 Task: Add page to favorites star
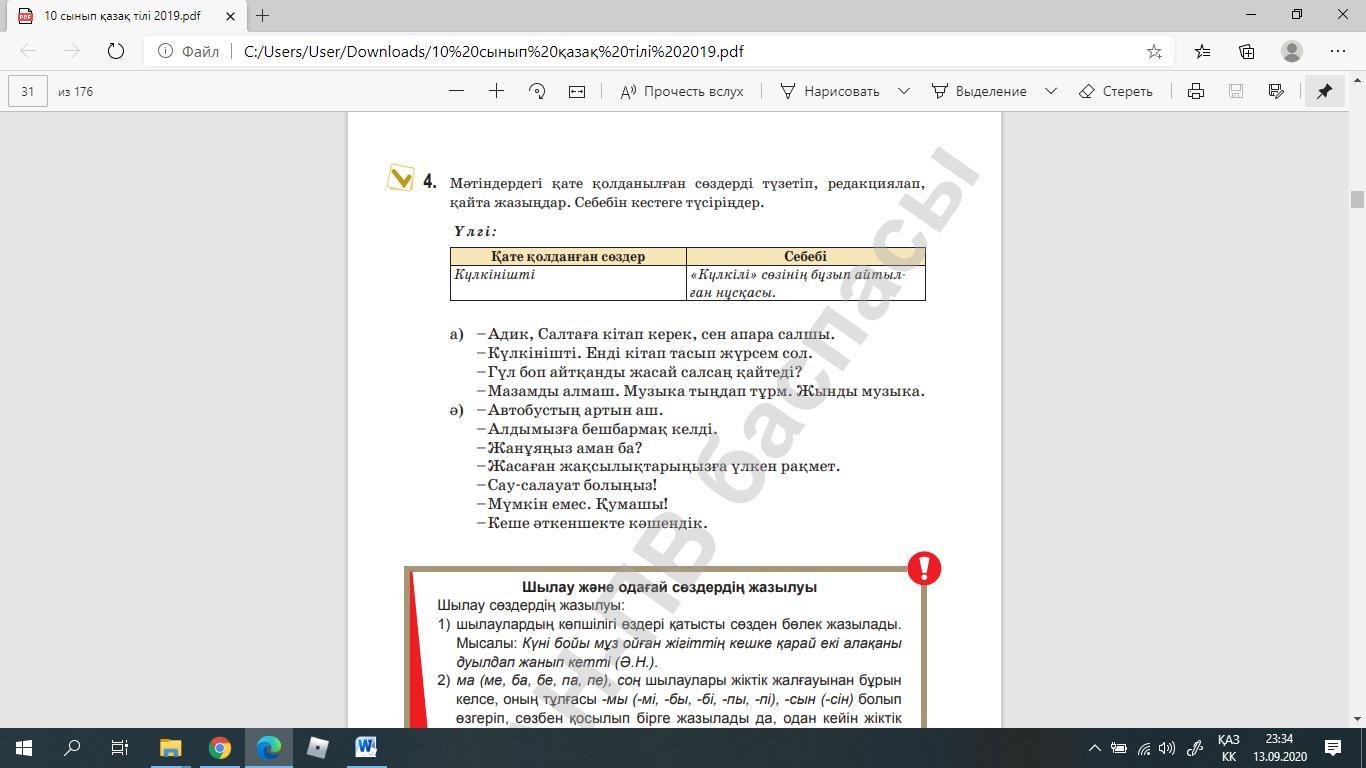1154,51
